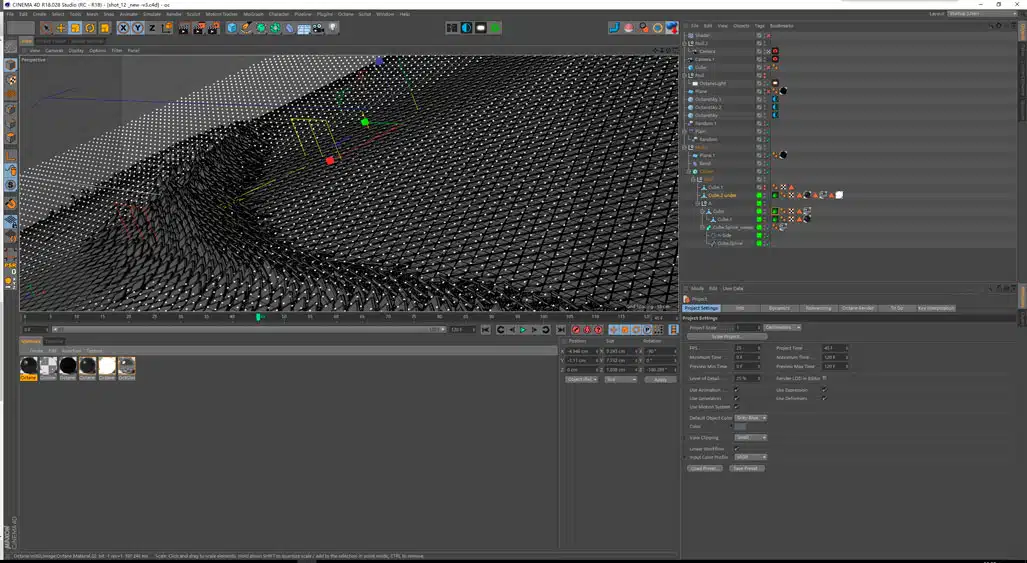Open the Project Scale units dropdown
1027x563 pixels.
pos(783,327)
